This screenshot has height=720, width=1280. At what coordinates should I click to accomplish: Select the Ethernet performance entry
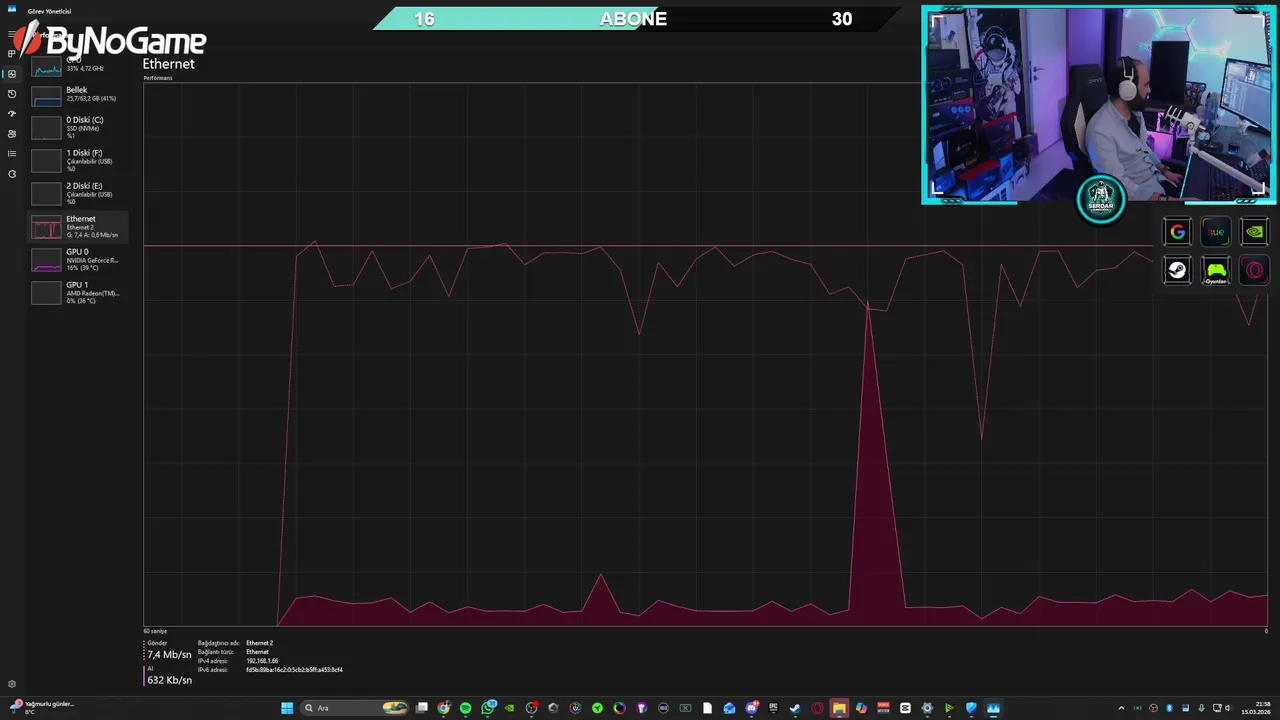(x=78, y=227)
